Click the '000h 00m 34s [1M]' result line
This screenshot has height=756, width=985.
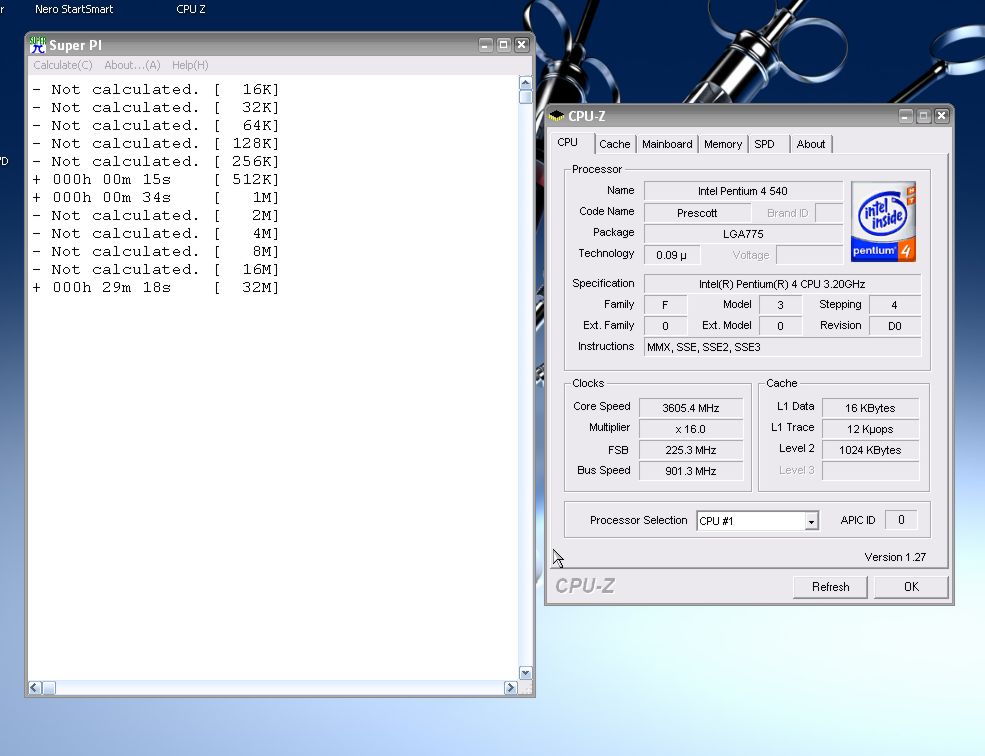tap(156, 197)
